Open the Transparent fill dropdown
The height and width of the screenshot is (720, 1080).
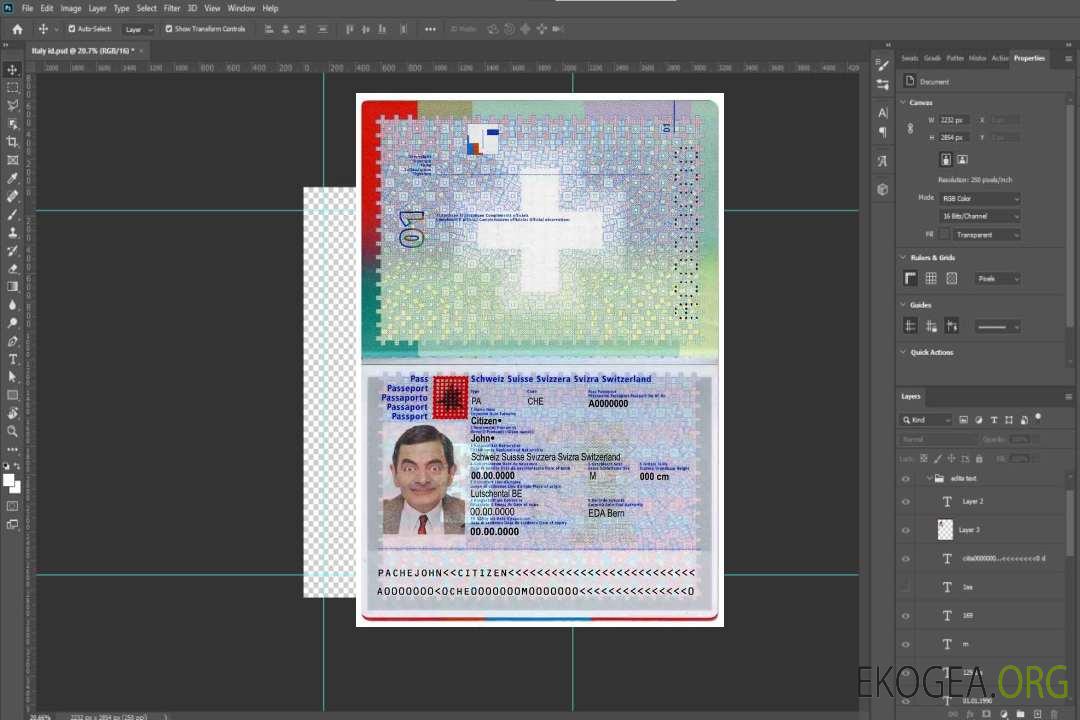coord(986,235)
